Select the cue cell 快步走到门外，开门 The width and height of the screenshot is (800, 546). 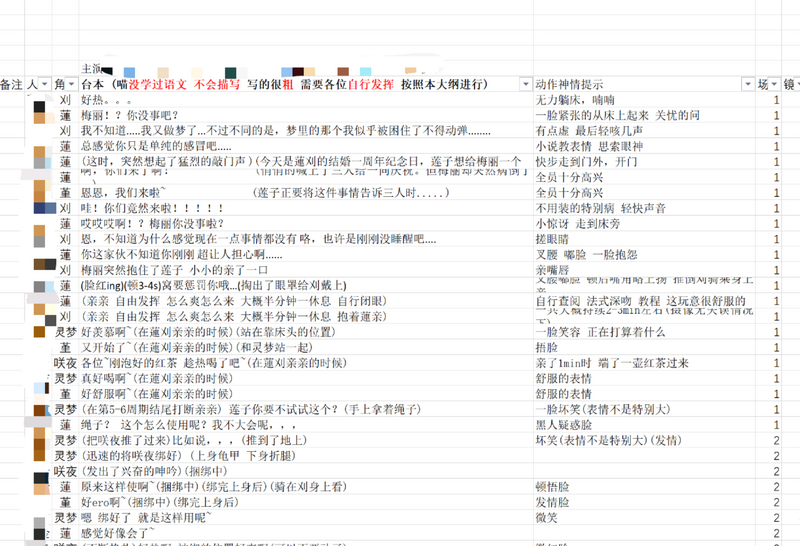[x=644, y=162]
